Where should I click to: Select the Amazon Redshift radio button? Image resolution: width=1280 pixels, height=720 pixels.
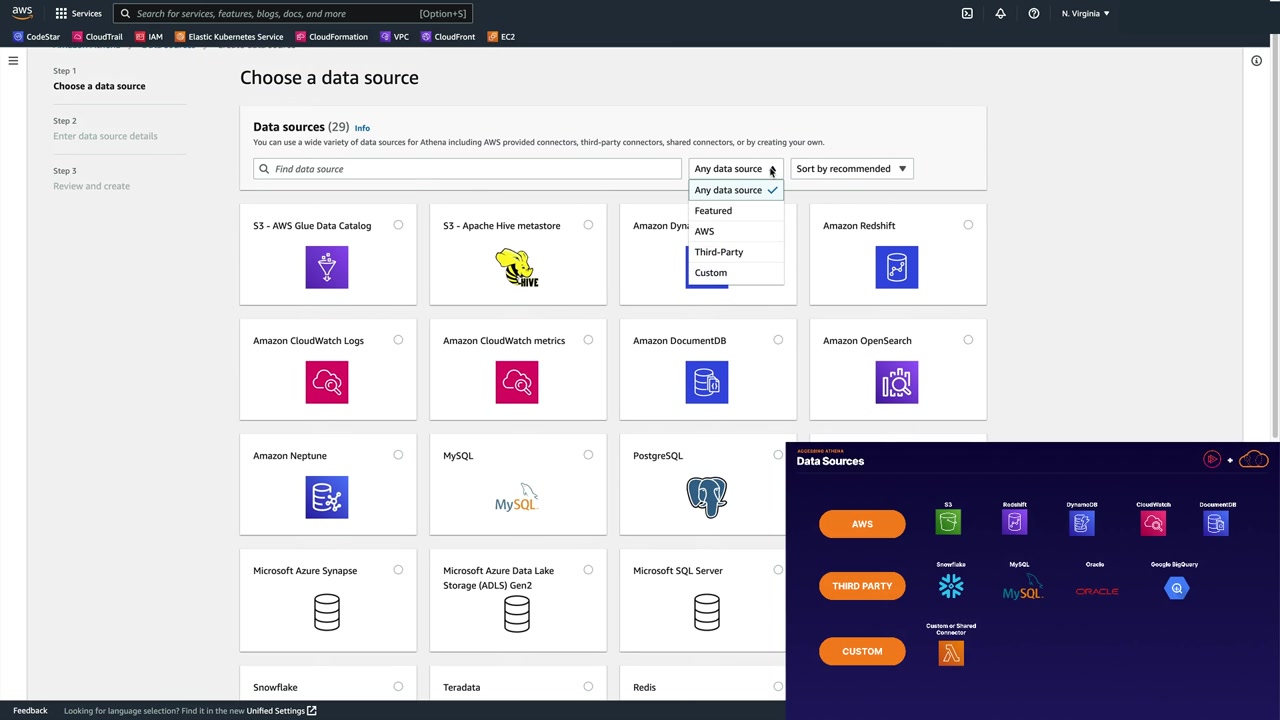coord(968,225)
